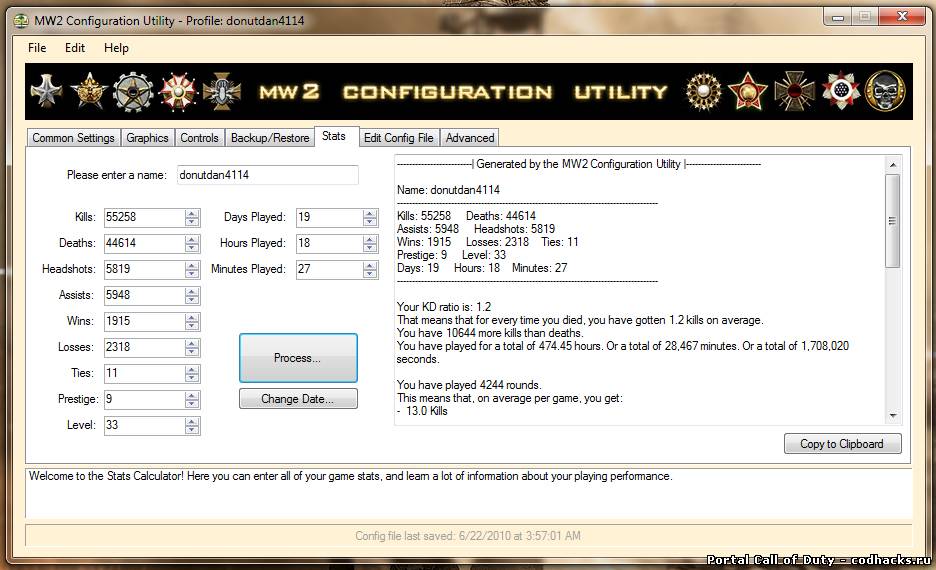Click the red and white starburst emblem
This screenshot has height=570, width=936.
pos(178,91)
